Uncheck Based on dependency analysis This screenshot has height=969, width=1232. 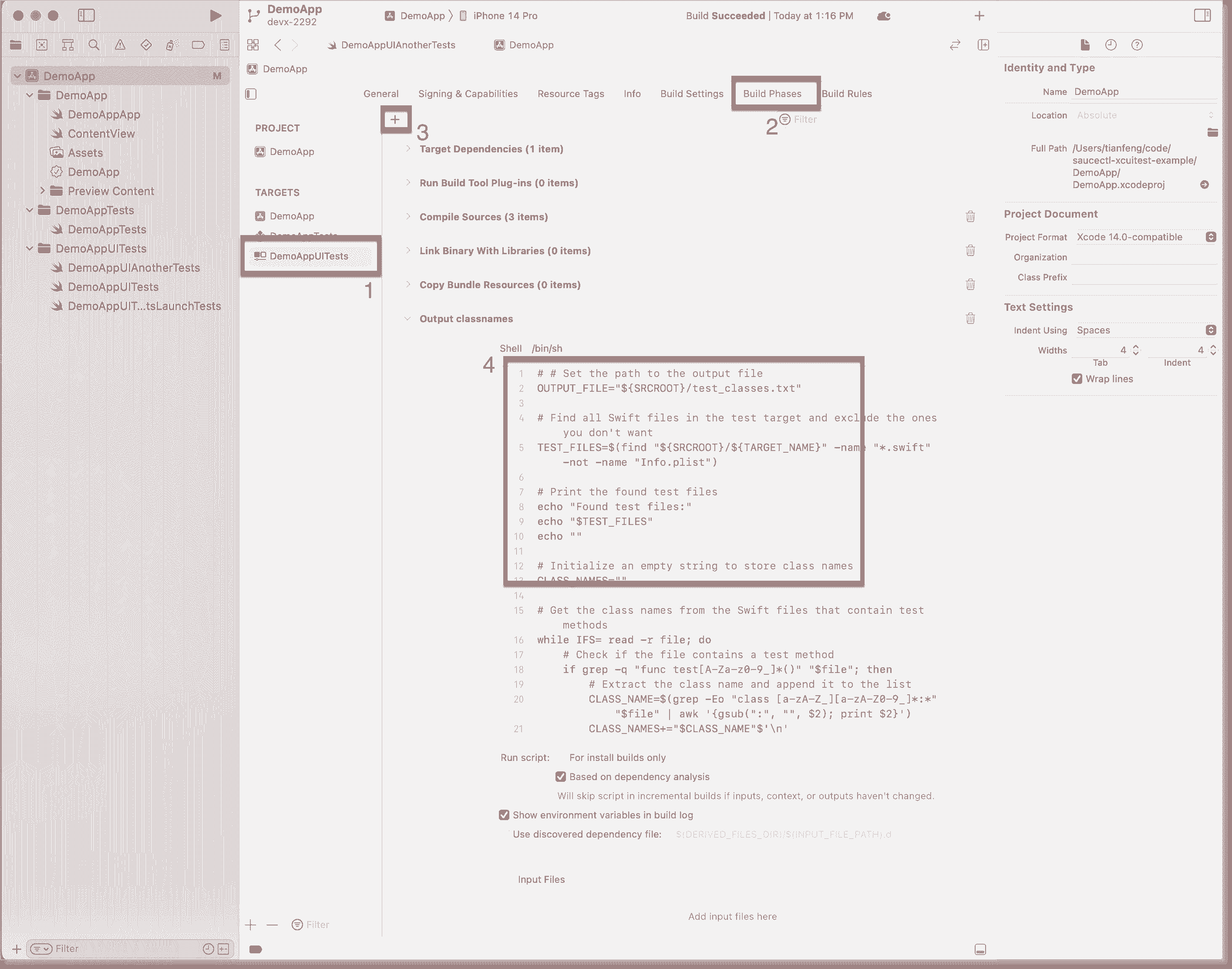click(560, 777)
